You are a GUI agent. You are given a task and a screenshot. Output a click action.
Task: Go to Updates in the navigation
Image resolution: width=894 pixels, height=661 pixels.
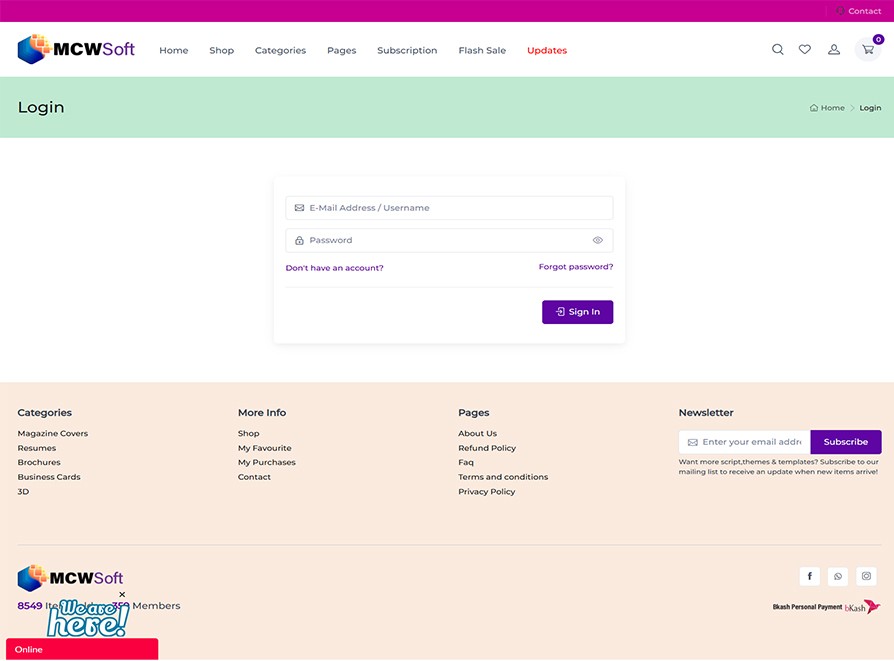pos(547,51)
